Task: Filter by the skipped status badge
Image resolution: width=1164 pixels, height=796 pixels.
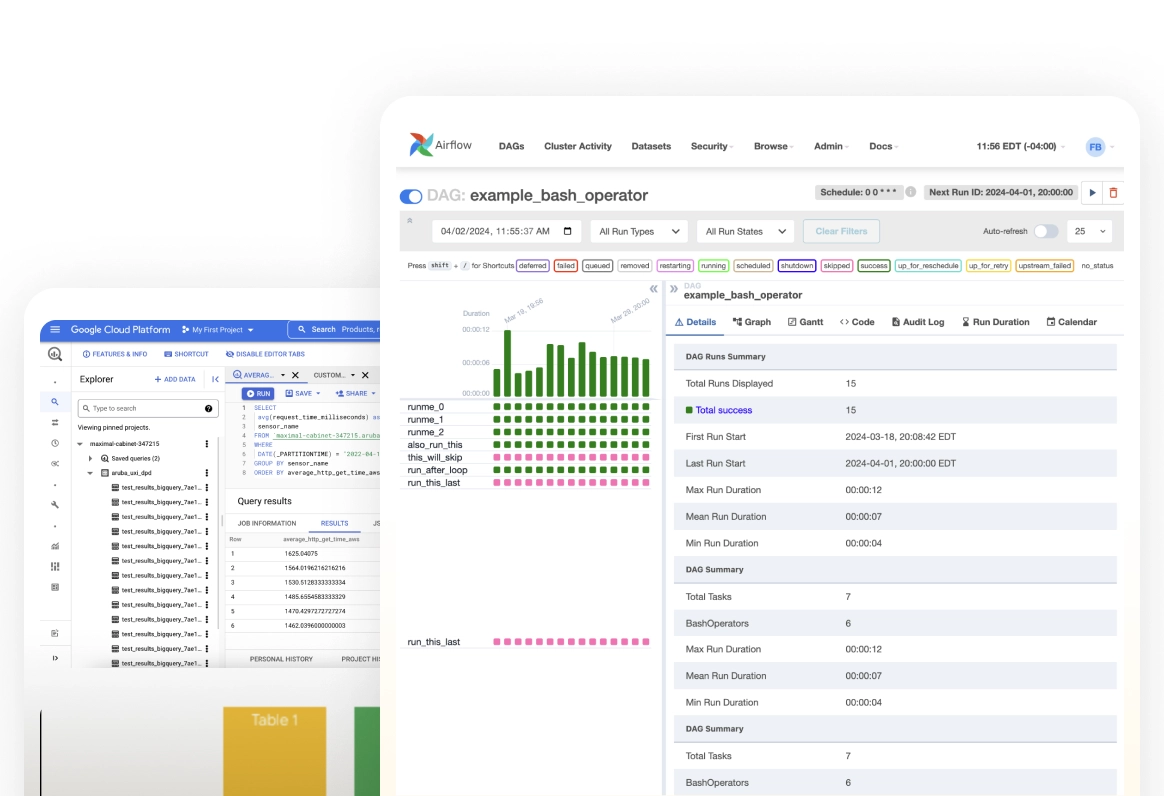Action: pos(837,266)
